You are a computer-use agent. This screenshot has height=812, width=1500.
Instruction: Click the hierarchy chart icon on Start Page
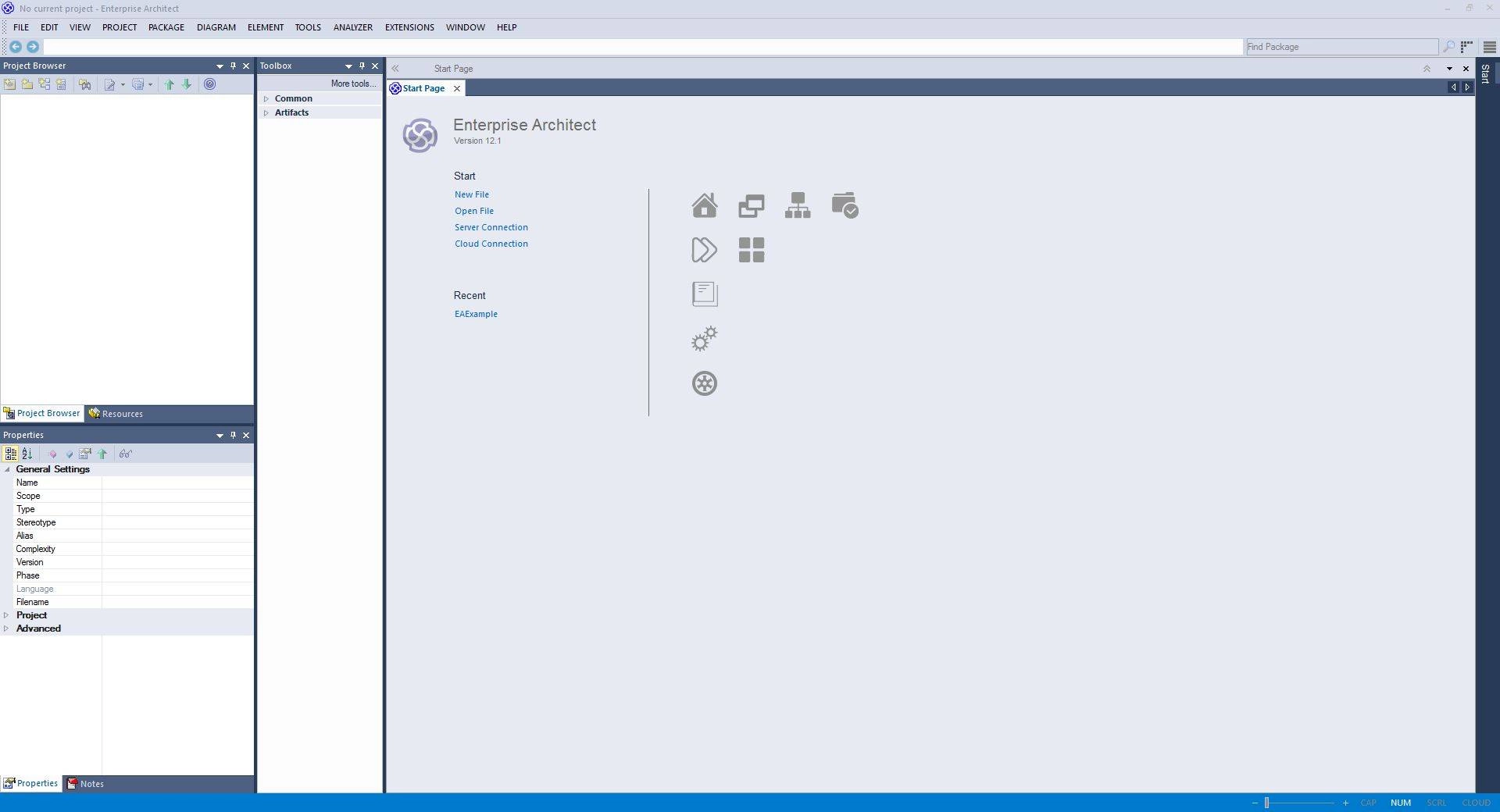click(x=798, y=205)
